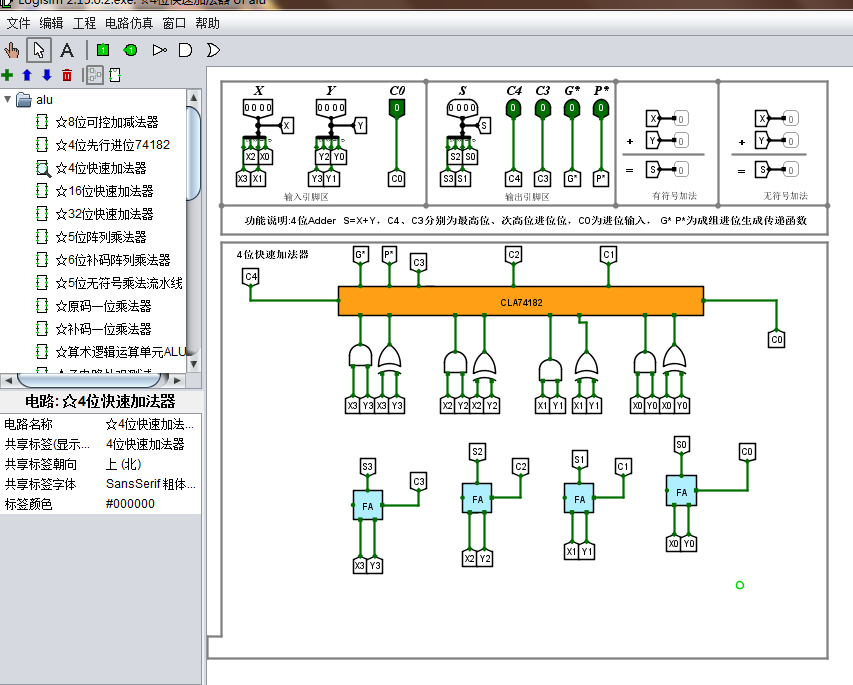Open the 文件 menu
This screenshot has width=853, height=685.
18,23
